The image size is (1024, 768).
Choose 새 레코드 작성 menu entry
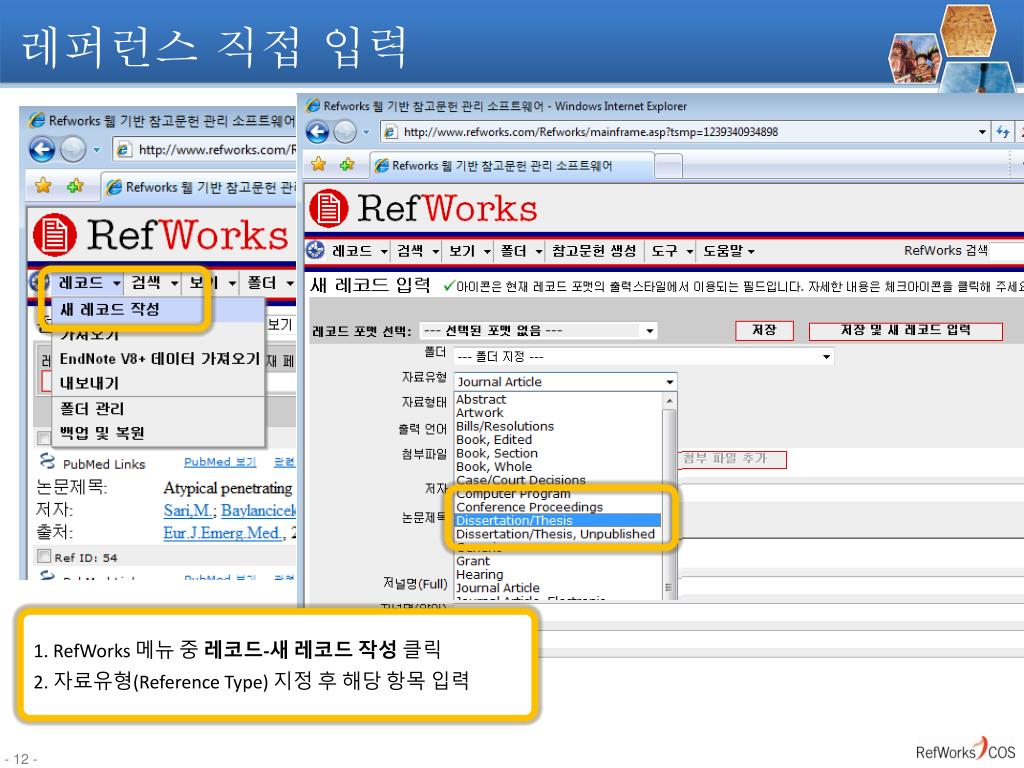click(x=110, y=309)
